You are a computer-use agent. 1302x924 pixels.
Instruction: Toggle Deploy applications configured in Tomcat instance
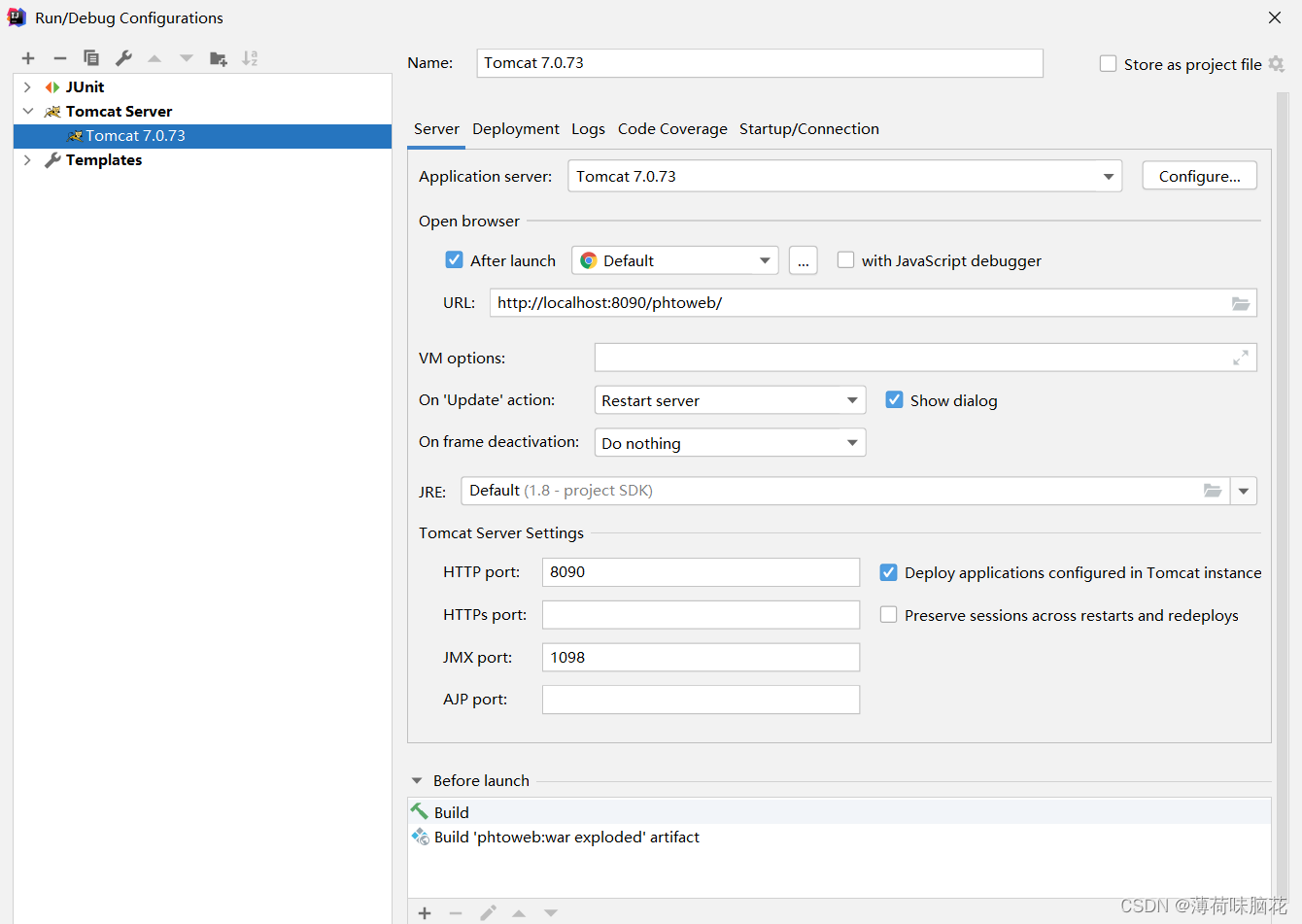(x=888, y=572)
